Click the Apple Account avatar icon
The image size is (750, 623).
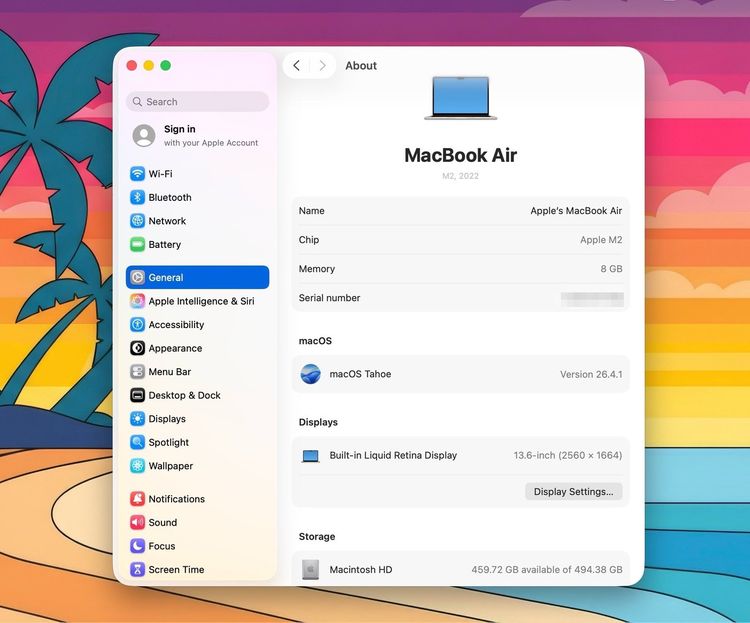click(x=144, y=135)
